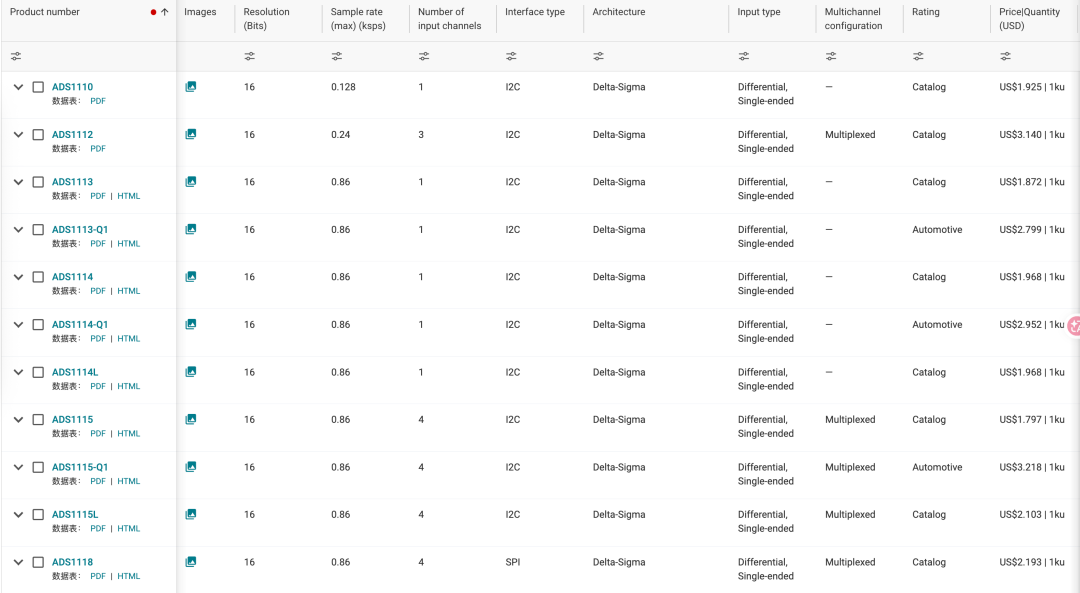Open the PDF datasheet for ADS1110

(98, 101)
